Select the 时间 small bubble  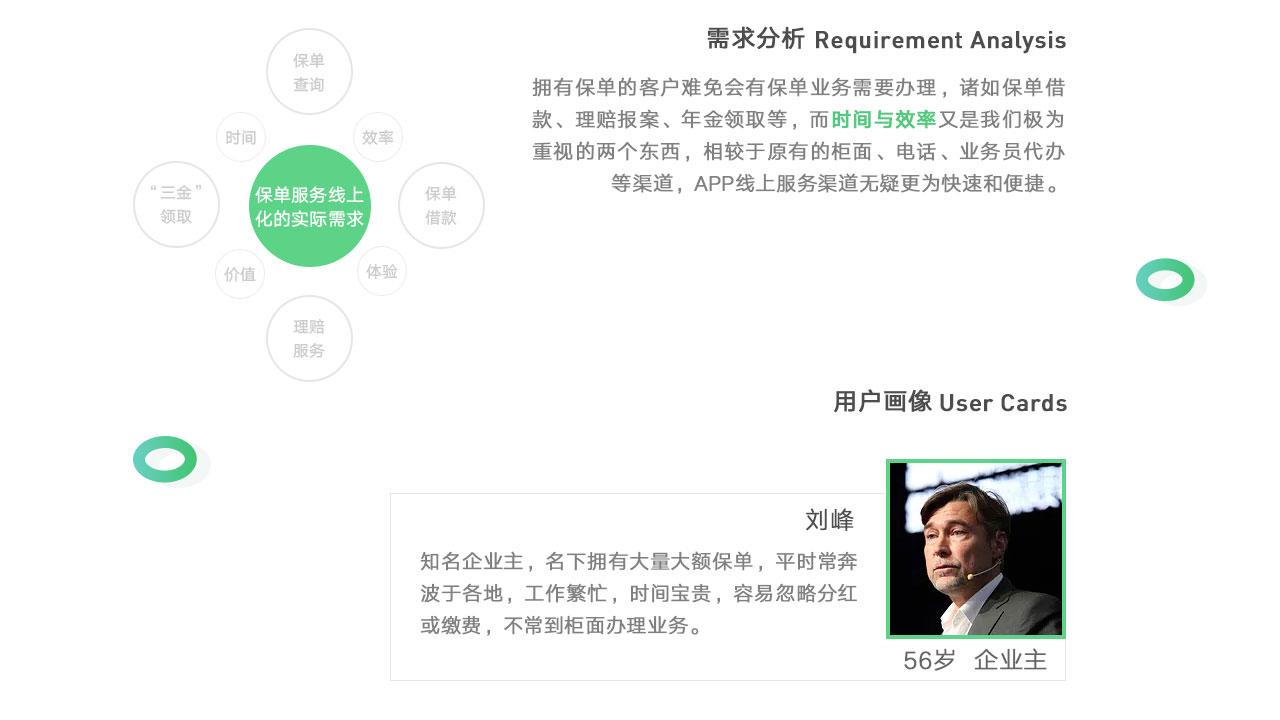pyautogui.click(x=240, y=138)
